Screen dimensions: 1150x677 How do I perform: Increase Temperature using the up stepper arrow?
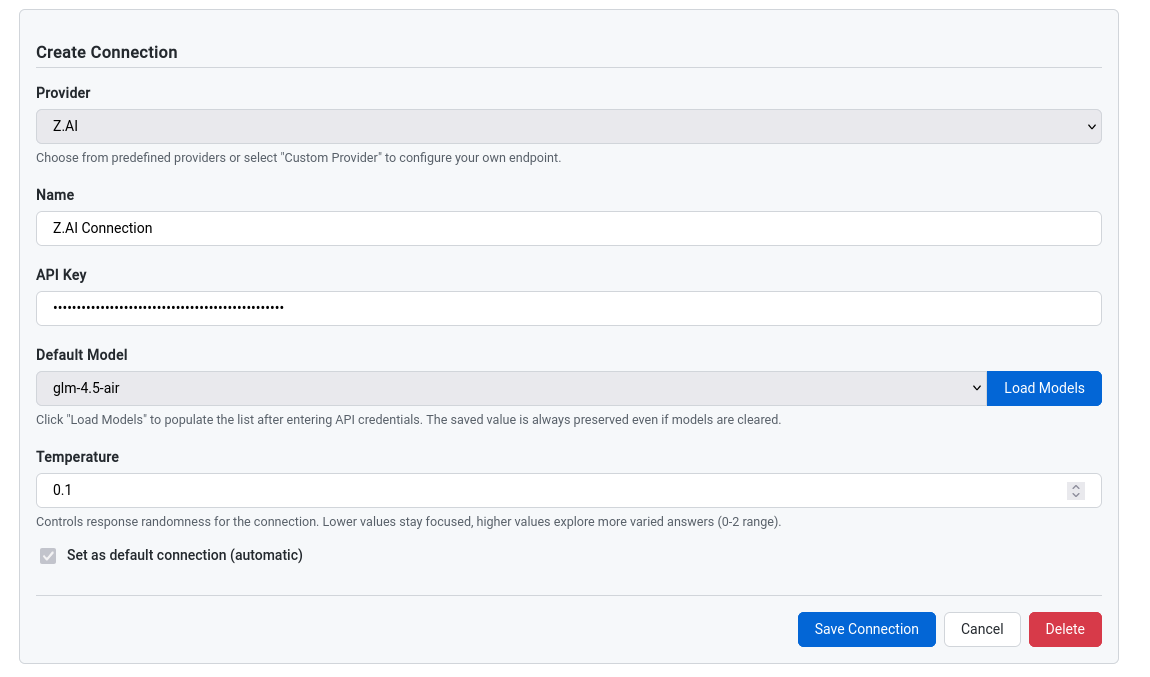pyautogui.click(x=1076, y=486)
